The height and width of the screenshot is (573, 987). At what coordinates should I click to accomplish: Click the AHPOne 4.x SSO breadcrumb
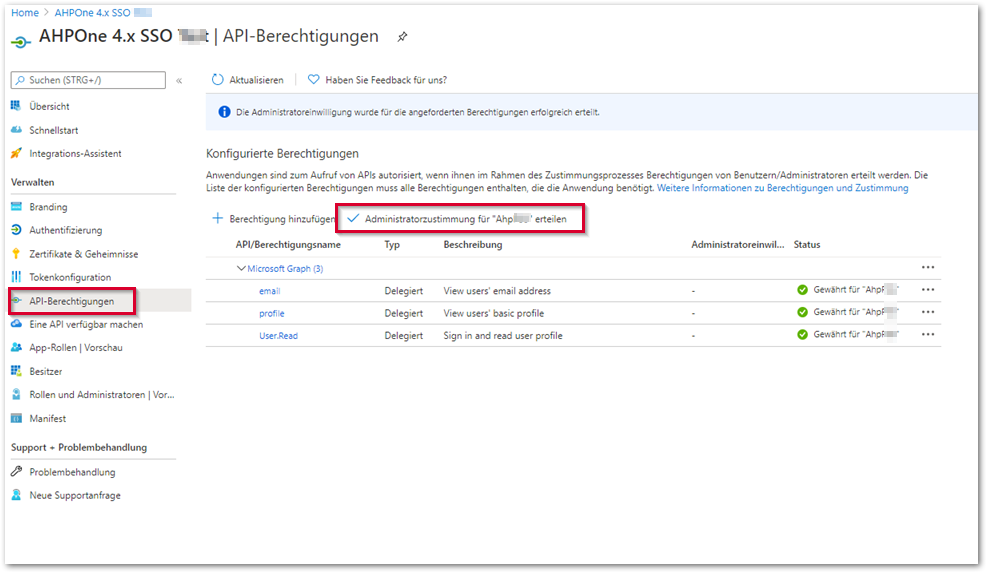point(93,13)
